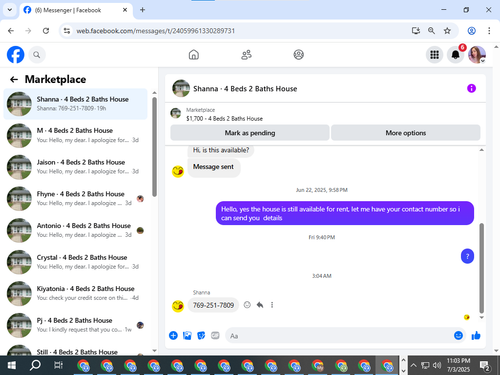View site information icon
Viewport: 500px width, 375px height.
tap(67, 31)
